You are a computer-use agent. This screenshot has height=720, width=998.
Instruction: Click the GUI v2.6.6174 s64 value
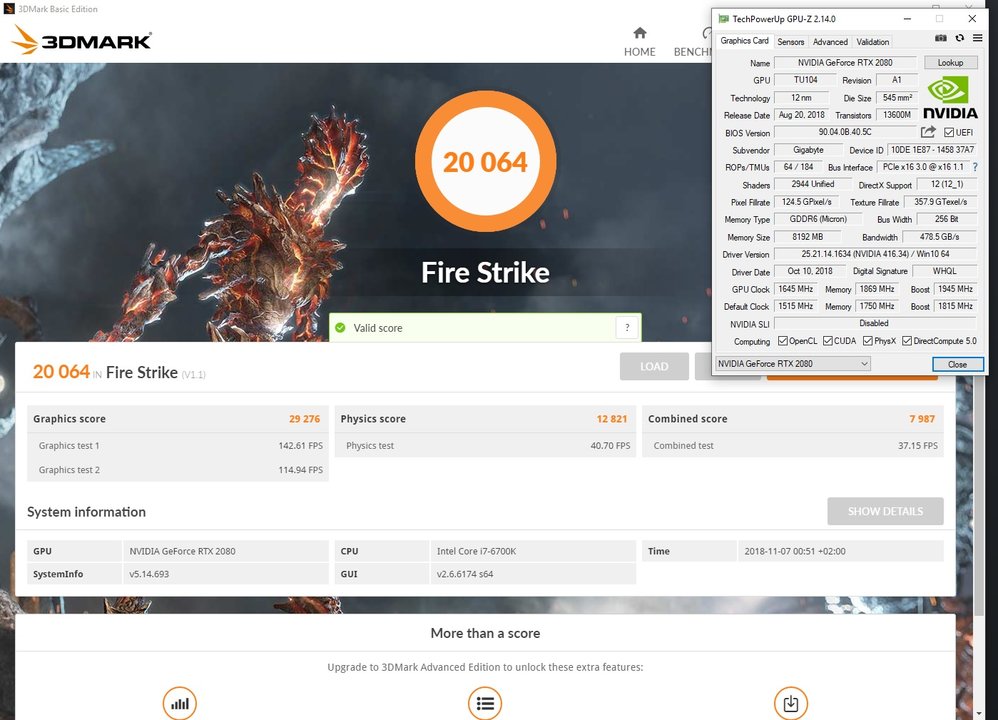533,574
